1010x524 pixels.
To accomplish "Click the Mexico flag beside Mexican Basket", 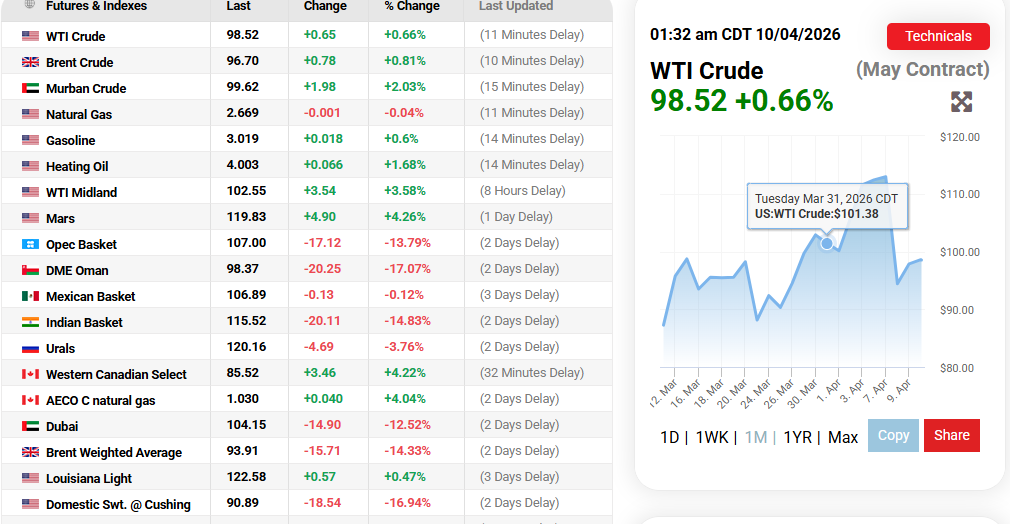I will pos(30,296).
